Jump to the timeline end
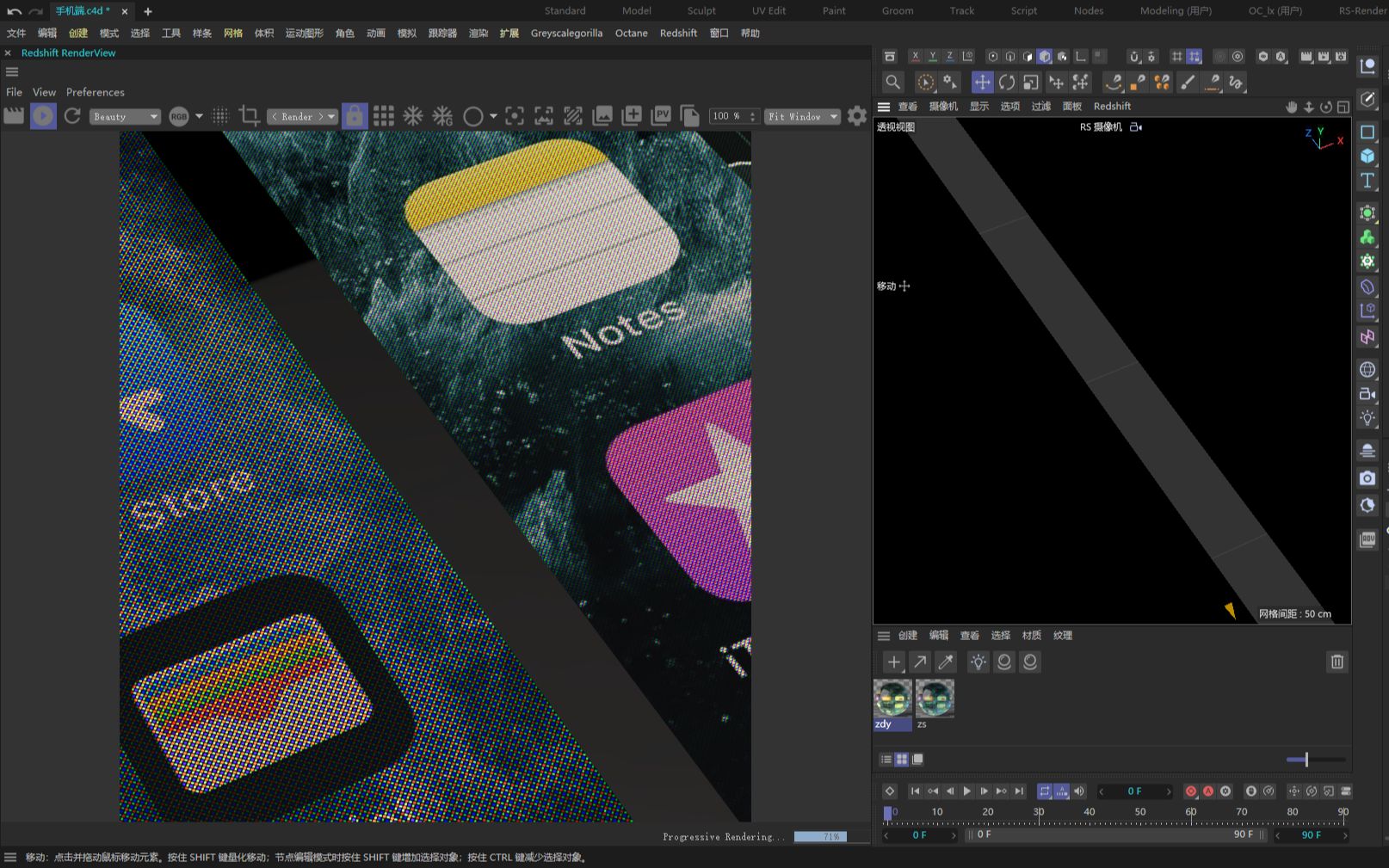 pos(1019,791)
